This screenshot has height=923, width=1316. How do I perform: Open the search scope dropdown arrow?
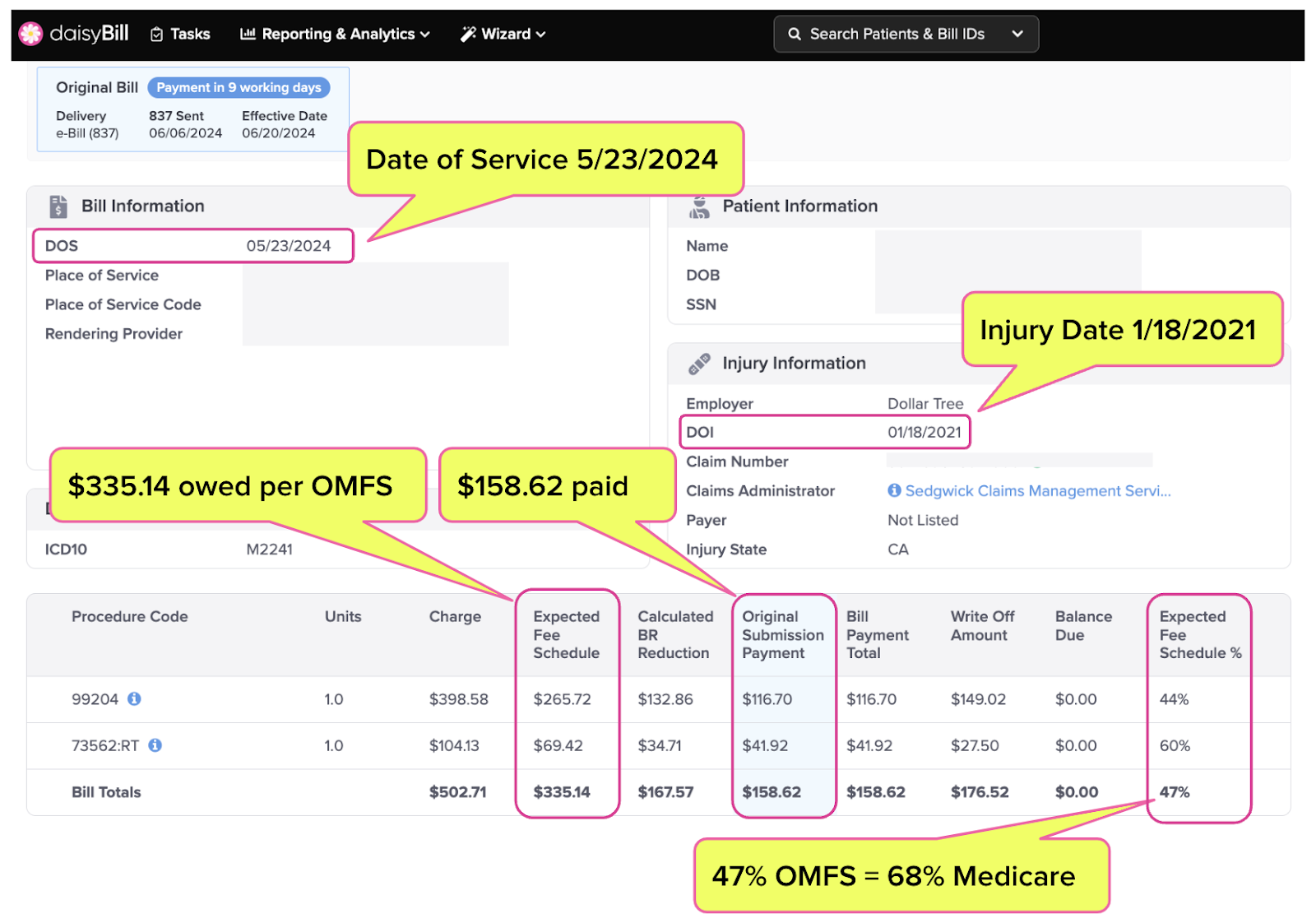pyautogui.click(x=1017, y=34)
